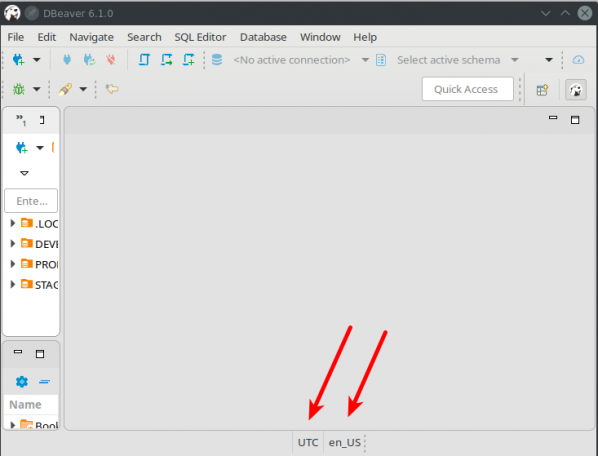Click the en_US locale status item
Image resolution: width=598 pixels, height=456 pixels.
(344, 442)
